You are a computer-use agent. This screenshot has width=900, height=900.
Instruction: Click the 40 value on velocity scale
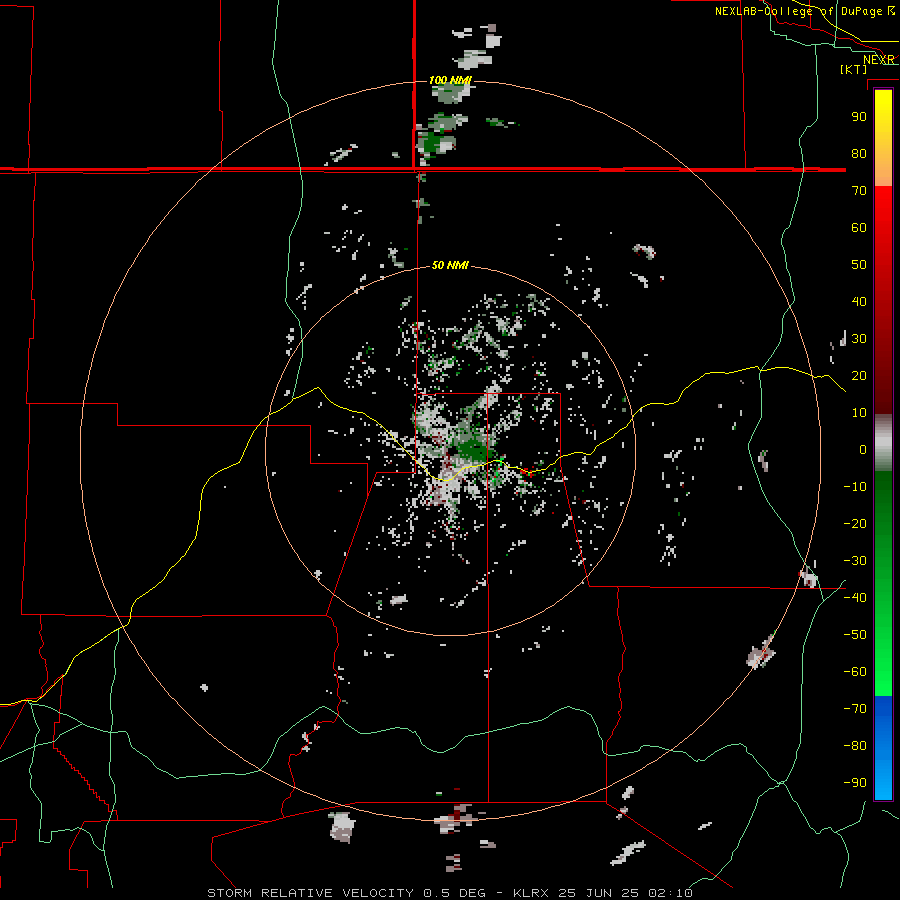pos(859,301)
